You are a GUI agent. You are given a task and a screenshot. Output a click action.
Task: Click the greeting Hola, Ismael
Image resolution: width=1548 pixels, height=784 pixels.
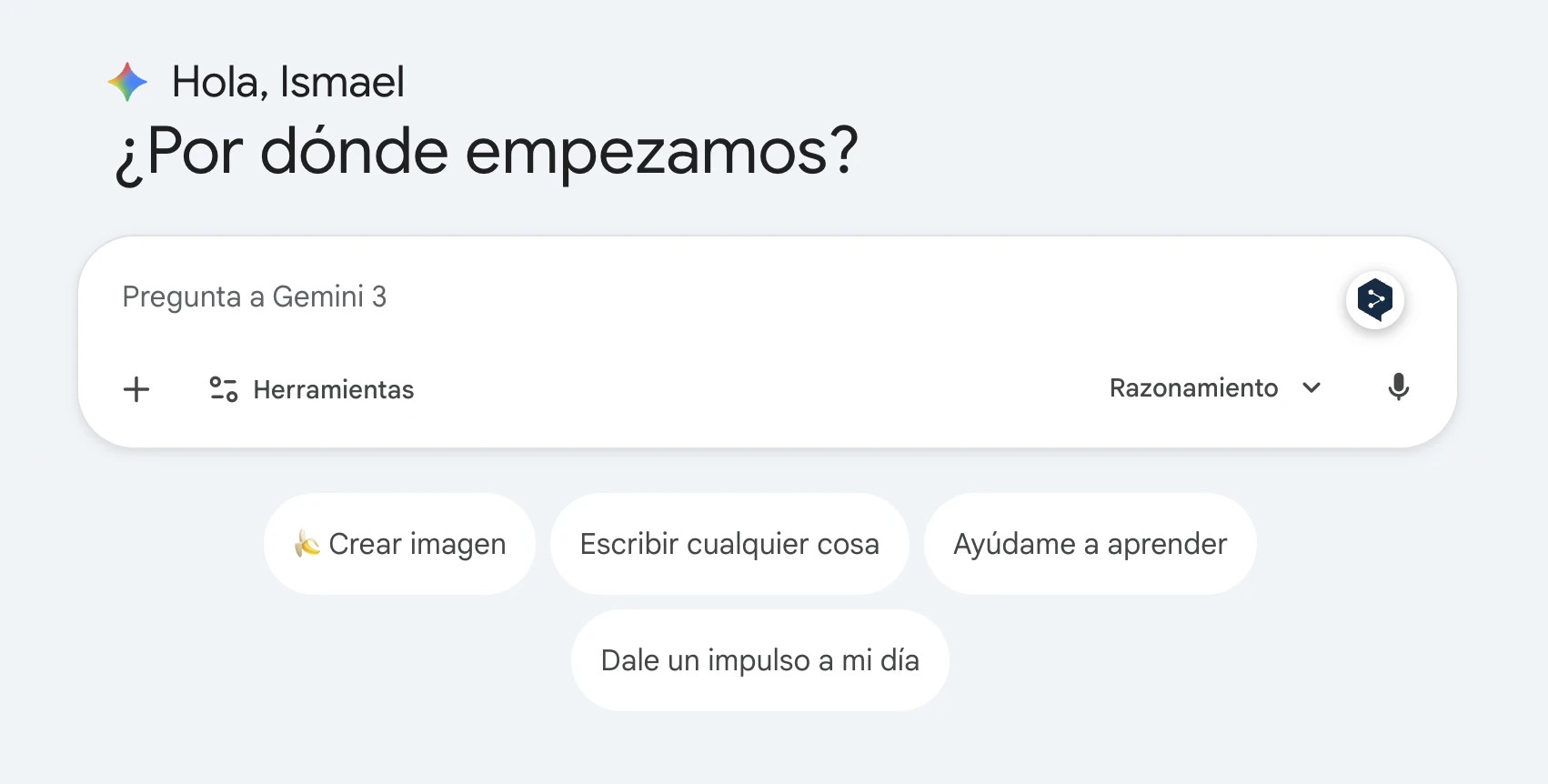pyautogui.click(x=287, y=81)
